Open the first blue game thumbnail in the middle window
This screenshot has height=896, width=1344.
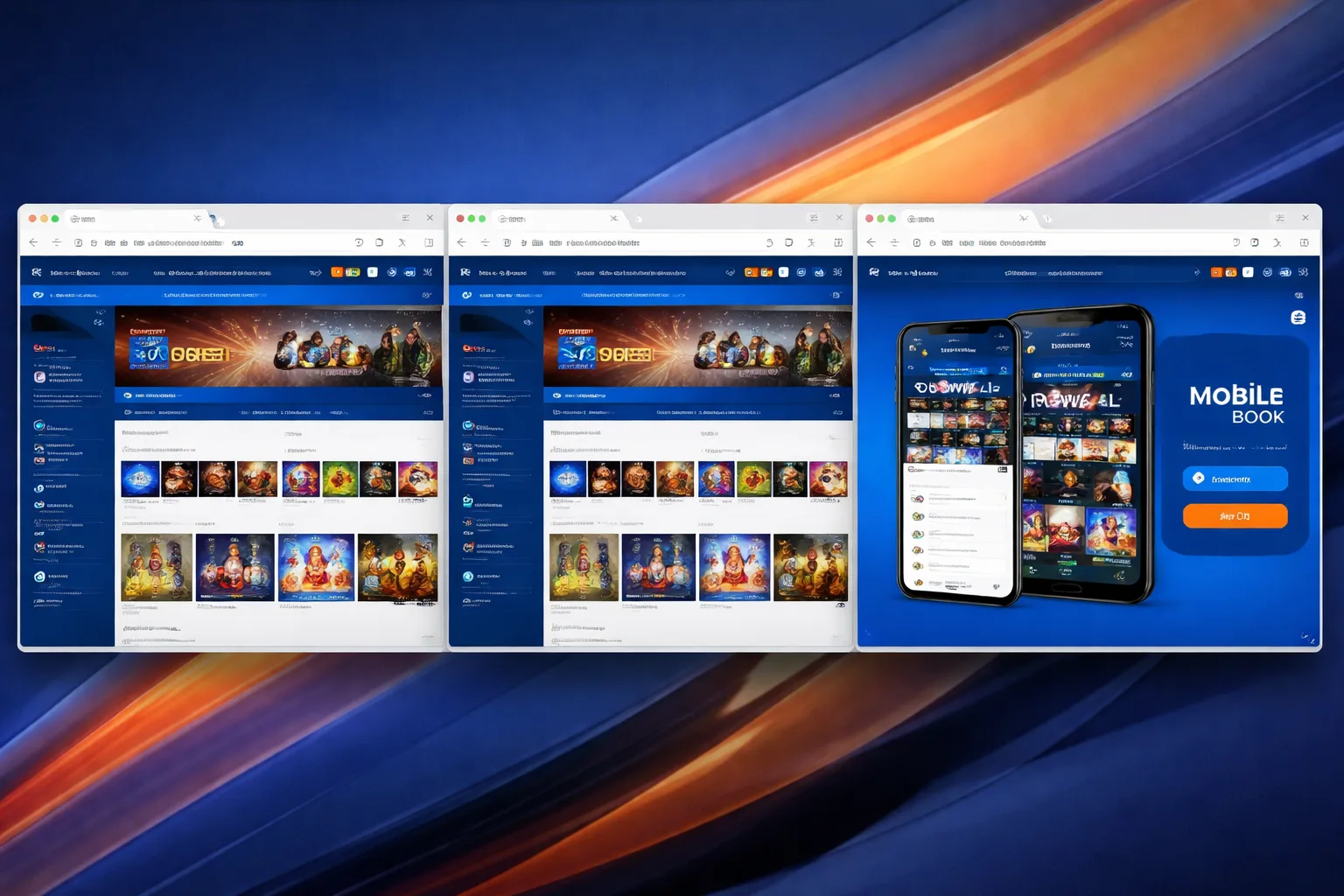pos(567,479)
